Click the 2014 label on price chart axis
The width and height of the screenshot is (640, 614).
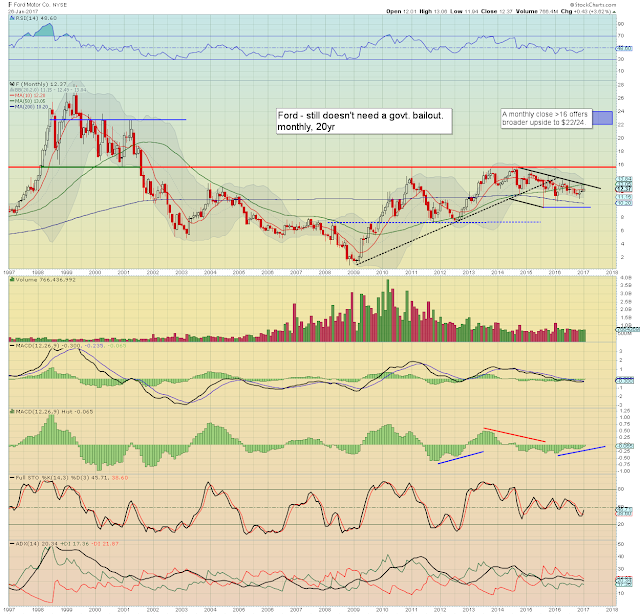[x=497, y=272]
